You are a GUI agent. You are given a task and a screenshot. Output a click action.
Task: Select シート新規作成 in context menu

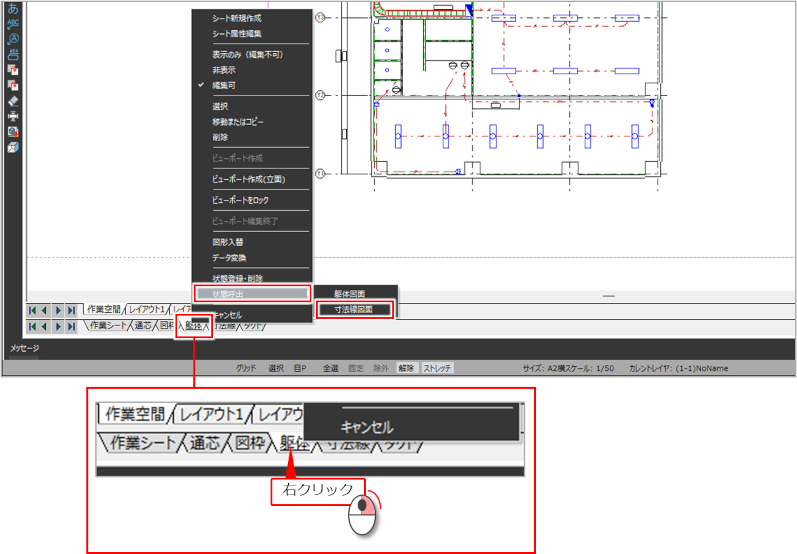click(237, 18)
